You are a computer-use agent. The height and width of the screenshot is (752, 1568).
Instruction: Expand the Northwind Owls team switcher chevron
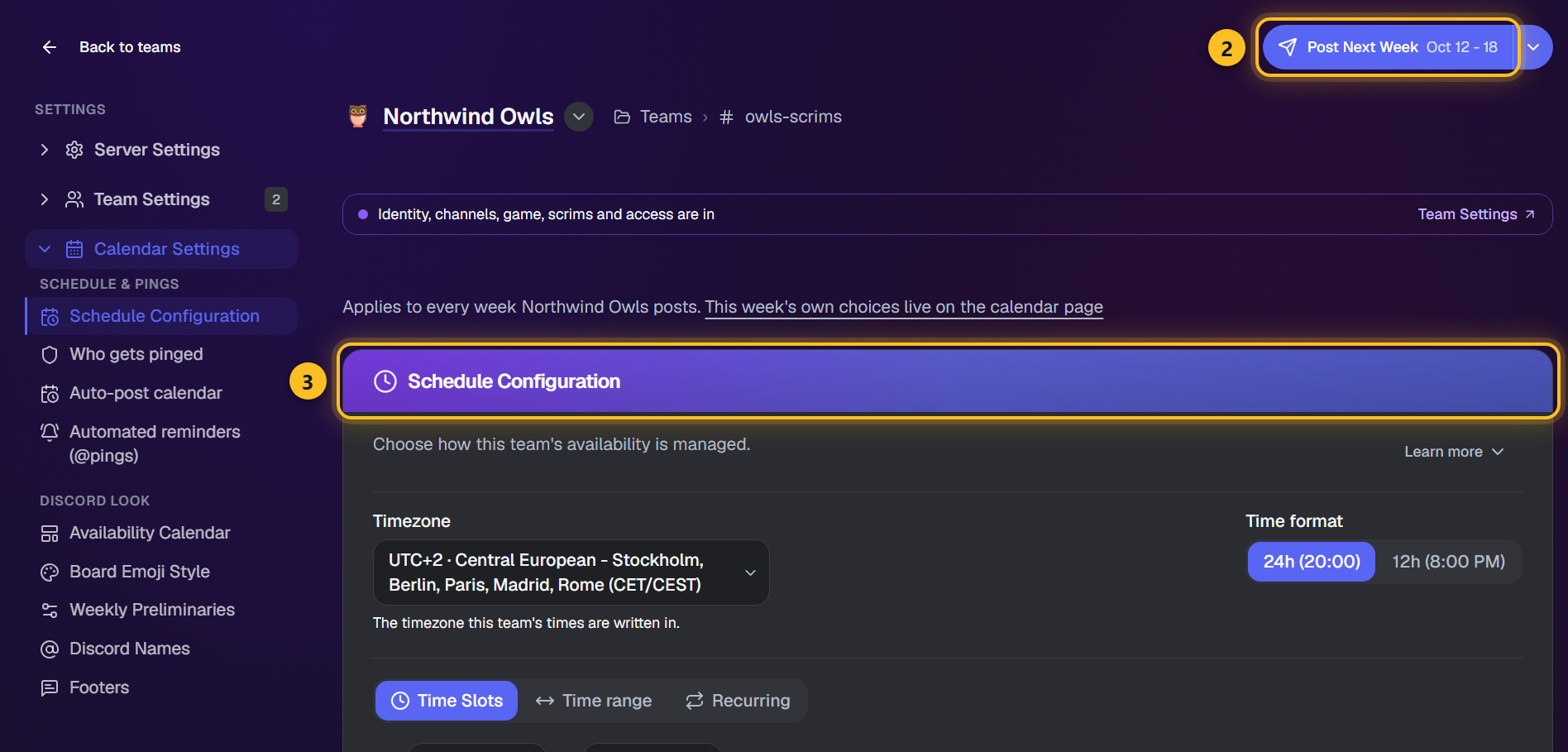(579, 117)
